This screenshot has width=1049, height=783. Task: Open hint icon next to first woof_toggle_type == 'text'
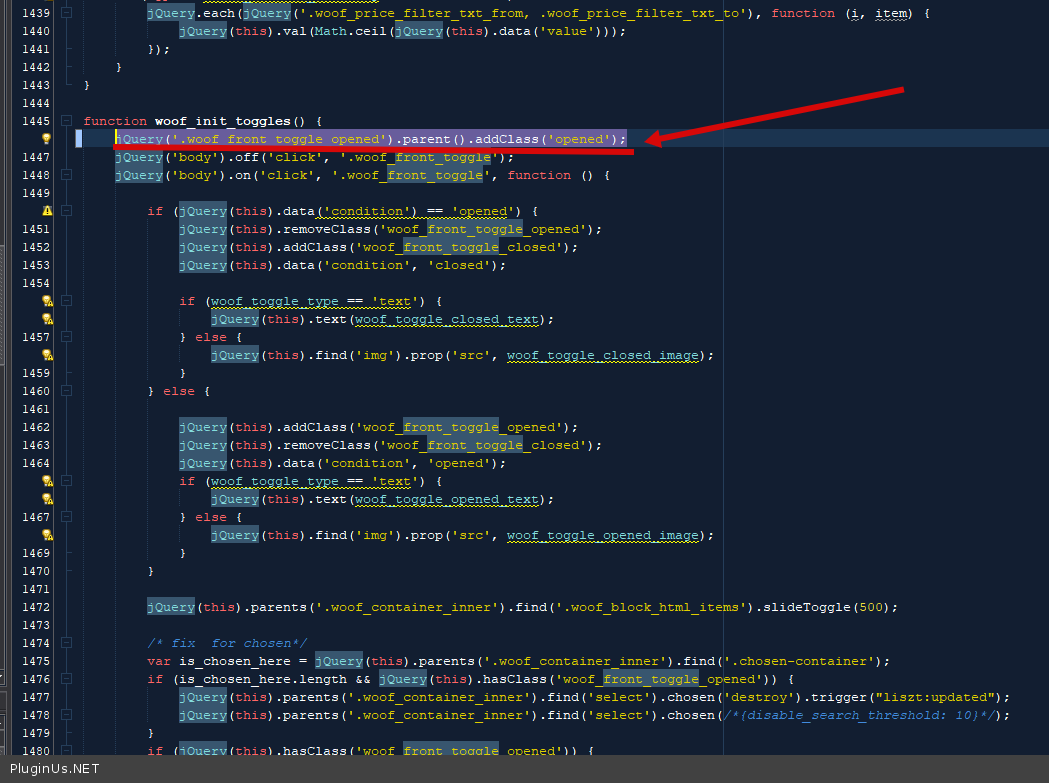[46, 301]
